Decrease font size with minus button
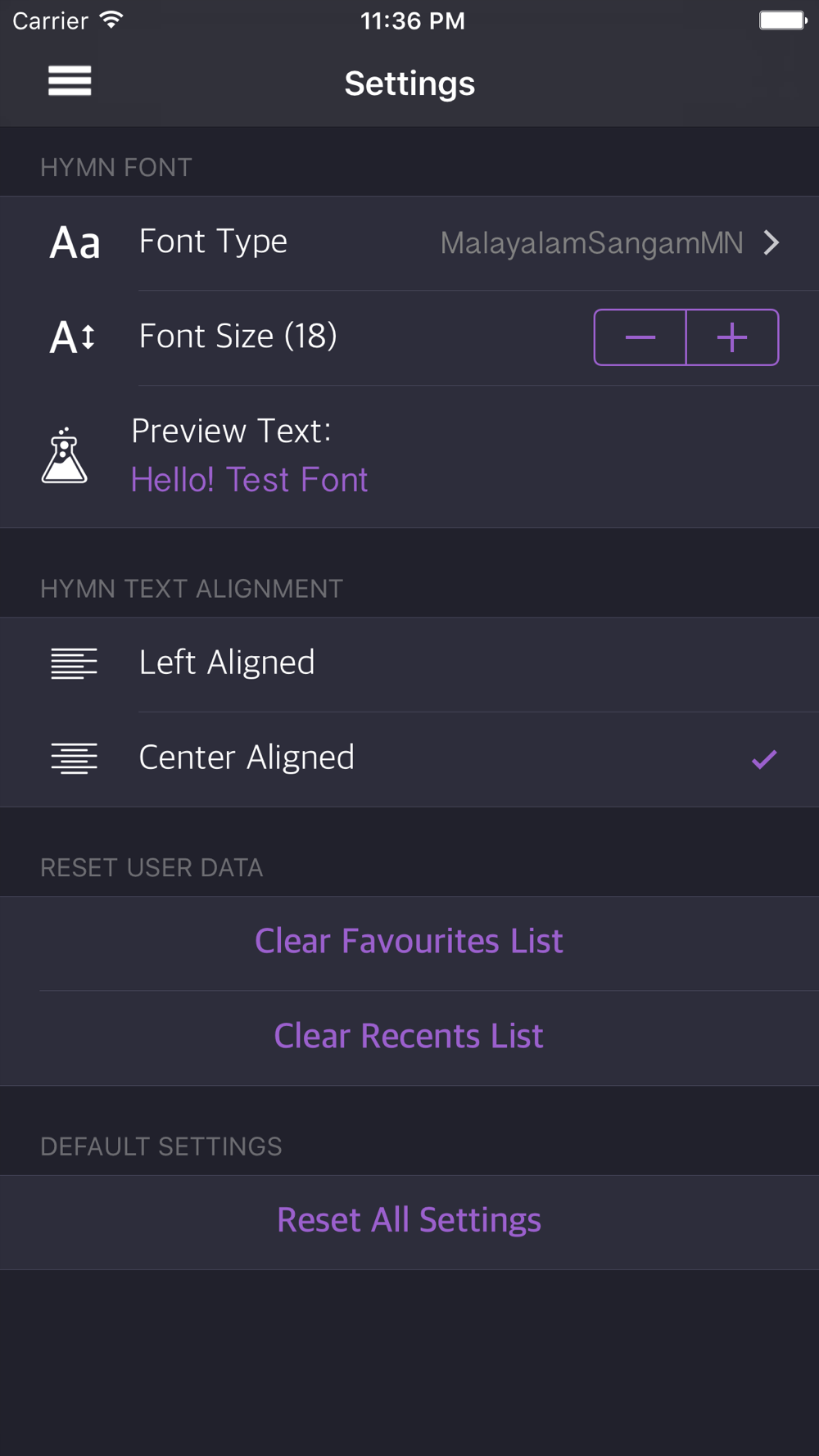The image size is (819, 1456). (x=640, y=337)
